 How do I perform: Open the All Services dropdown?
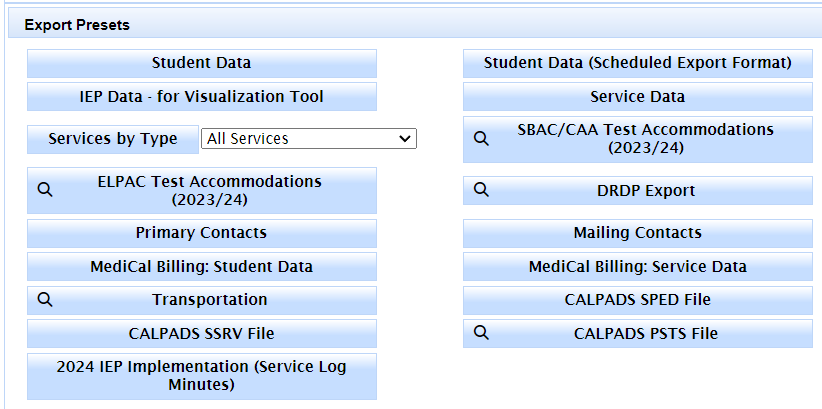click(x=309, y=139)
